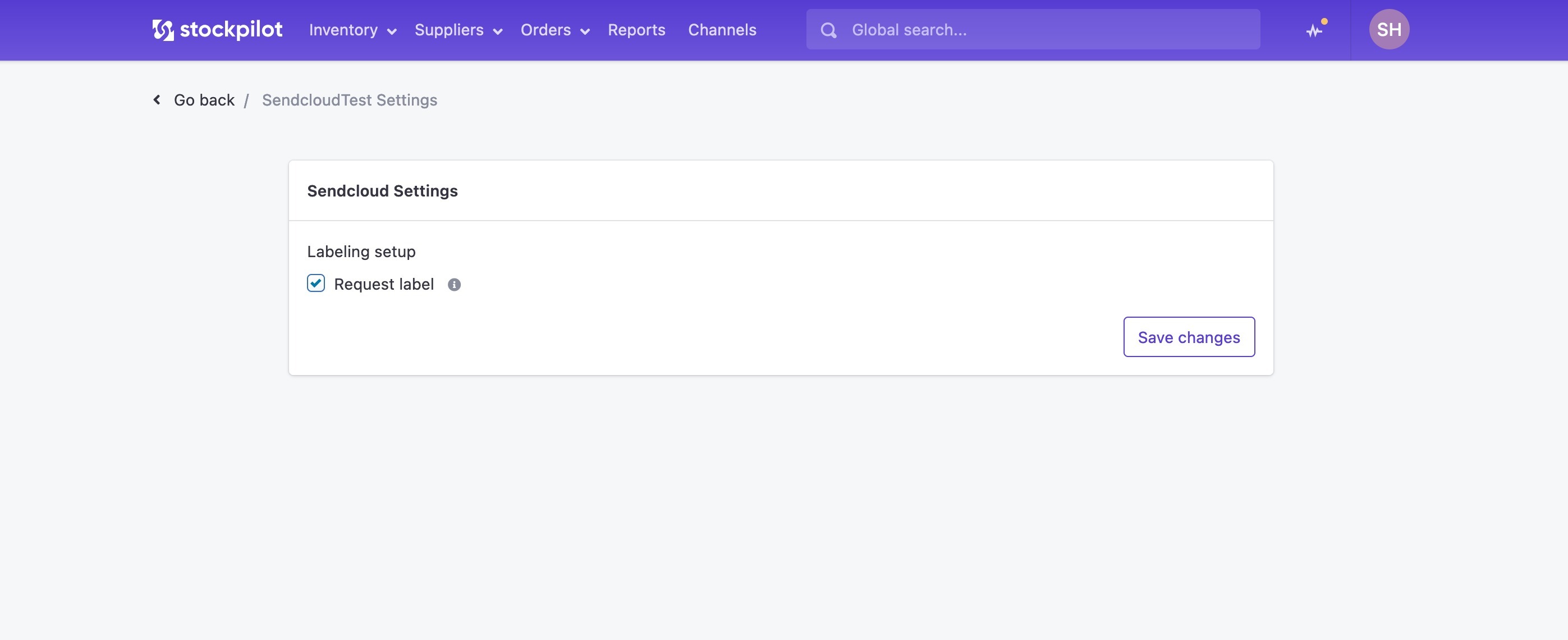The image size is (1568, 640).
Task: Click the Labeling setup label
Action: click(361, 252)
